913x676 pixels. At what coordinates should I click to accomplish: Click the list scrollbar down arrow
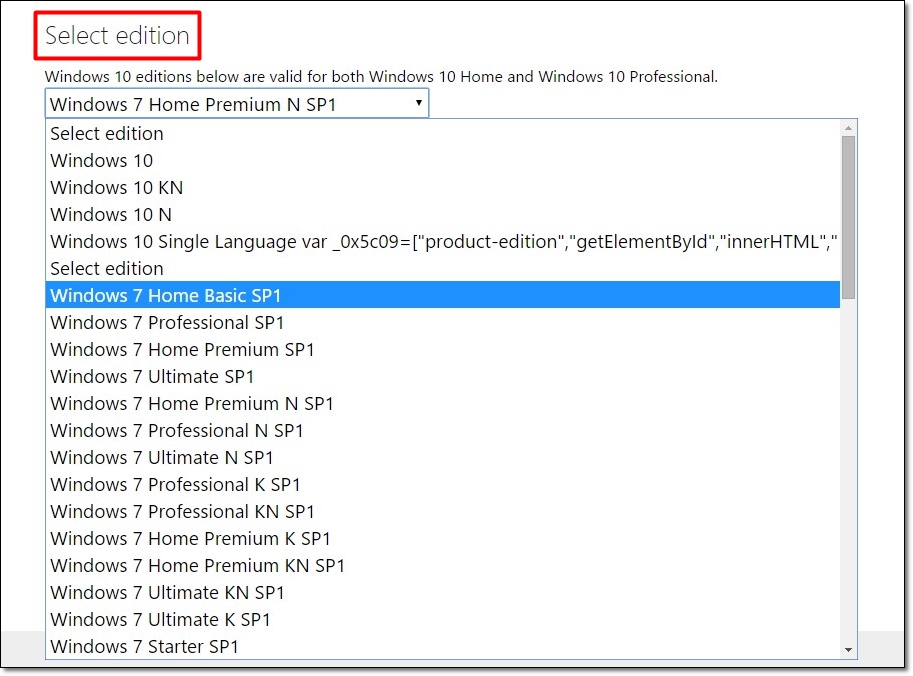(848, 650)
